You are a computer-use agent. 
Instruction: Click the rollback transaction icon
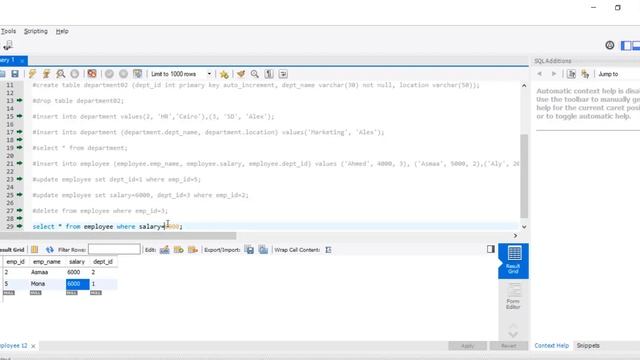123,74
